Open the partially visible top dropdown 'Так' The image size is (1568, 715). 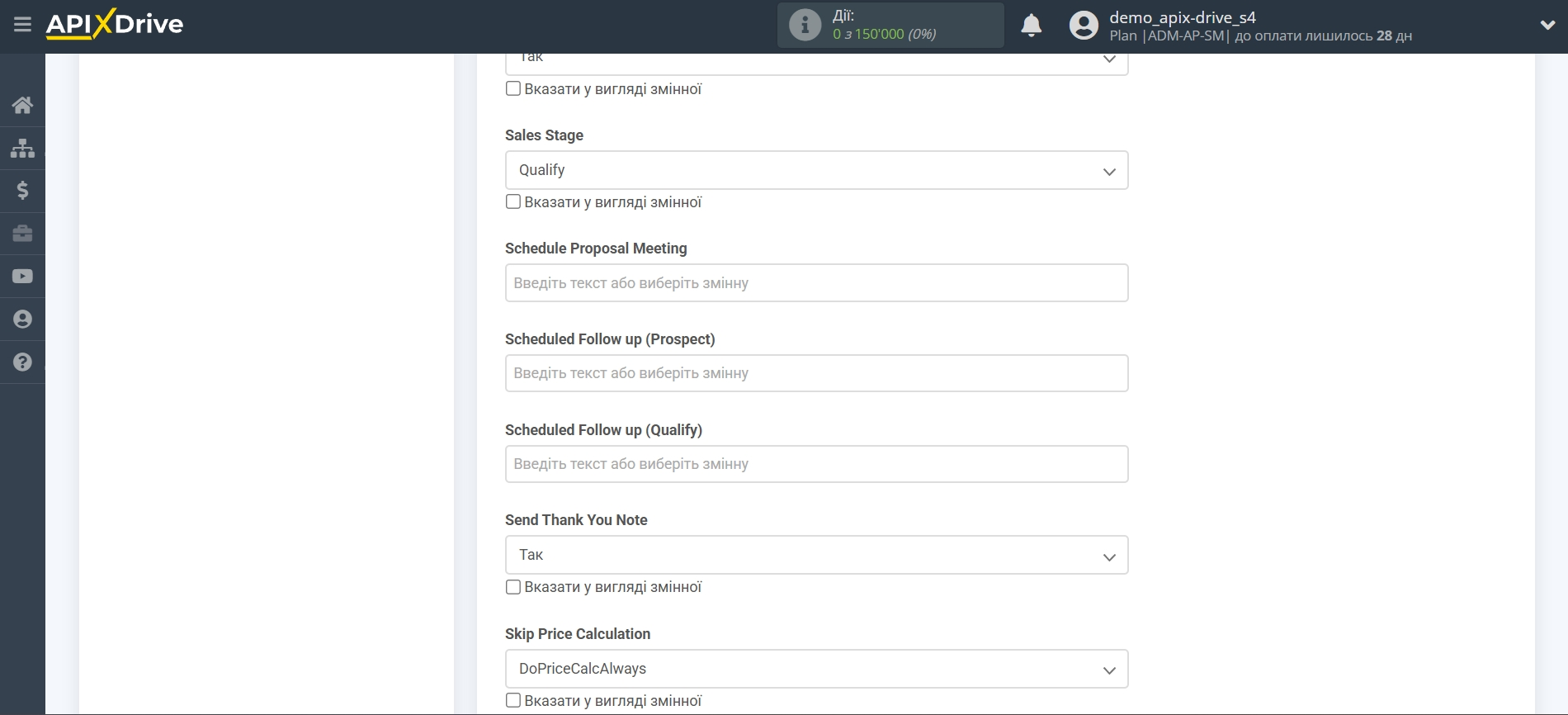(x=816, y=64)
